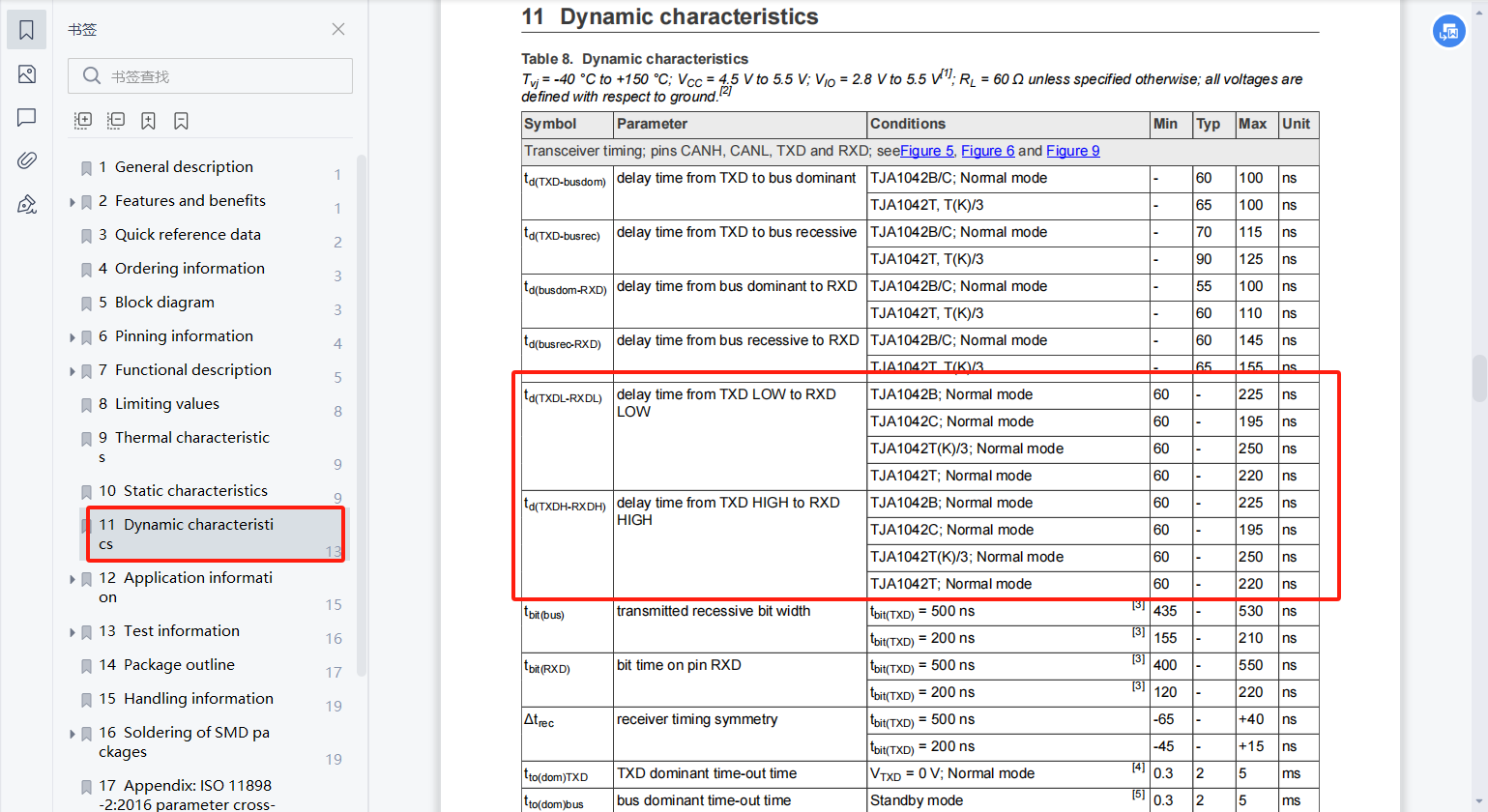Click bookmark icon beside Package outline
Viewport: 1488px width, 812px height.
86,666
